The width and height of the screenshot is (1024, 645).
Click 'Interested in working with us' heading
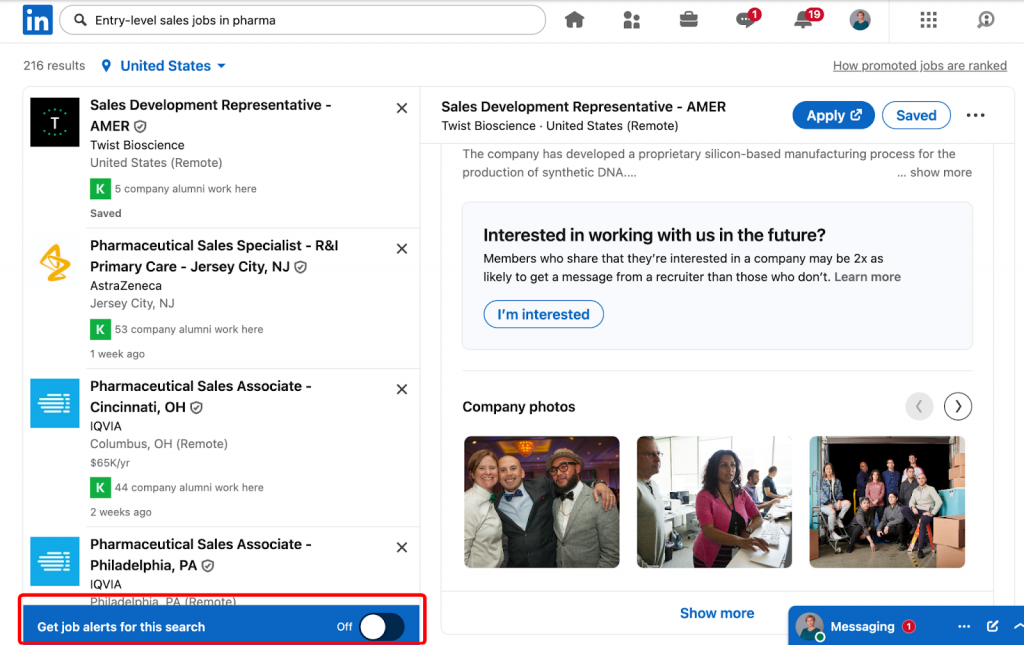[x=654, y=235]
